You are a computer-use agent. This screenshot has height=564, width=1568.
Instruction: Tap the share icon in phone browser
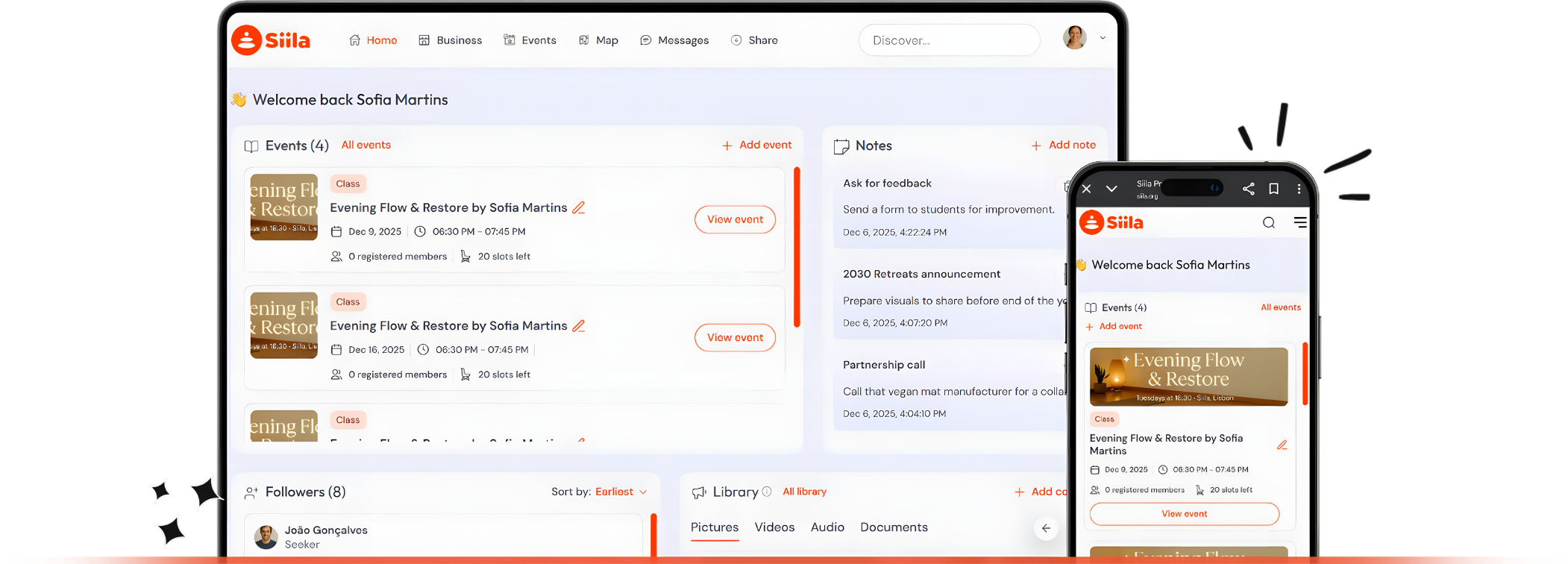(1248, 189)
